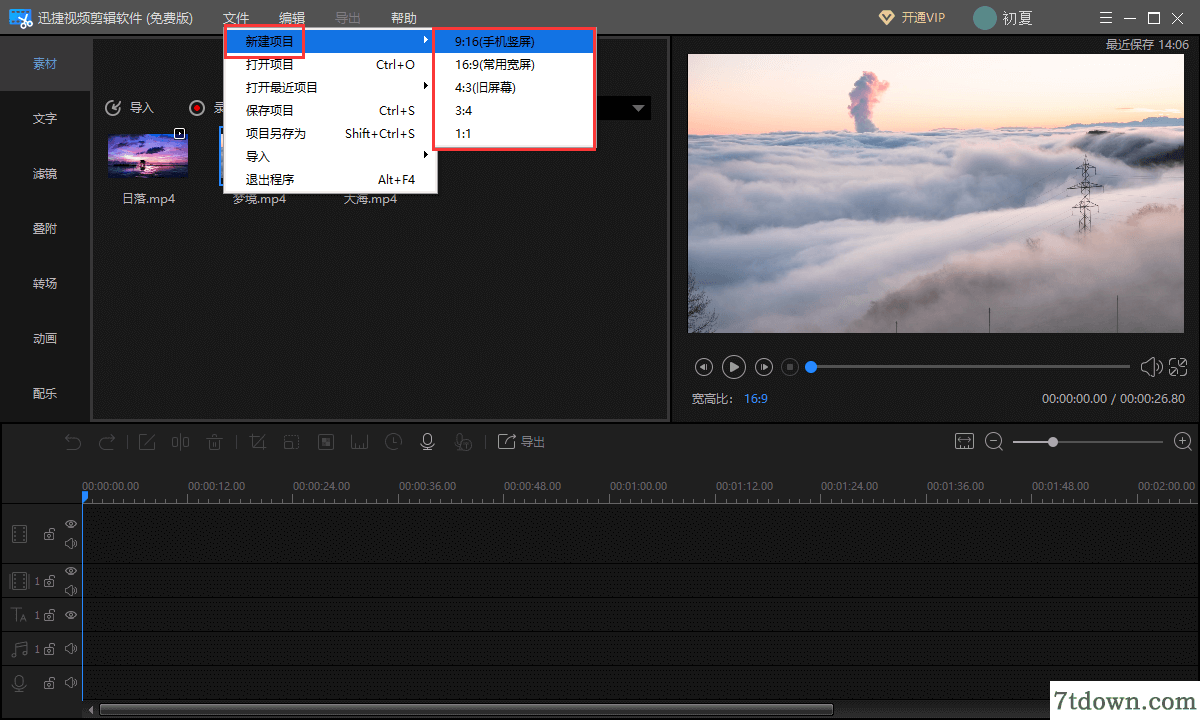Switch to the 文字 sidebar tab

[x=45, y=118]
